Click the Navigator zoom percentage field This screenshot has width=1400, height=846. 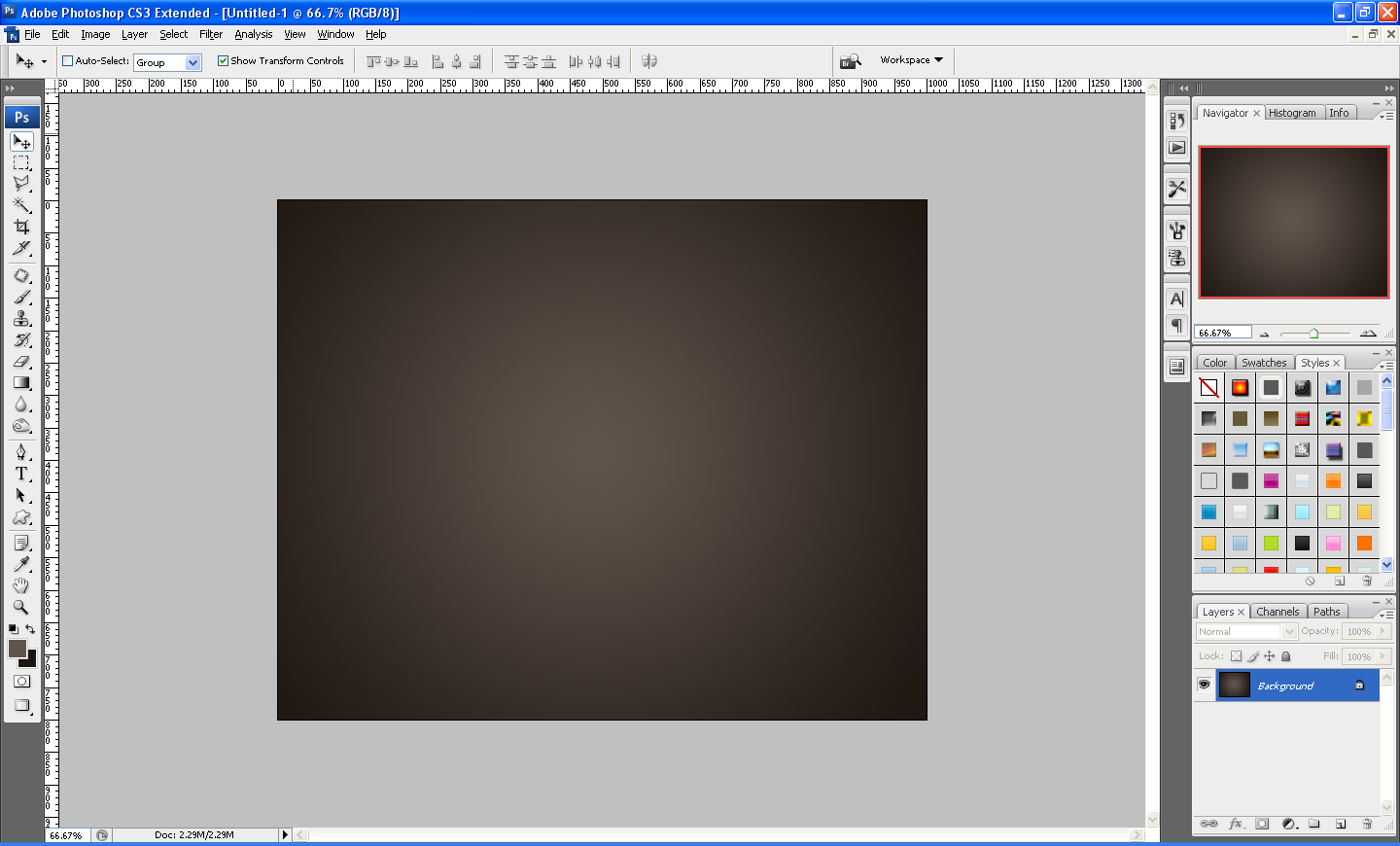tap(1222, 333)
